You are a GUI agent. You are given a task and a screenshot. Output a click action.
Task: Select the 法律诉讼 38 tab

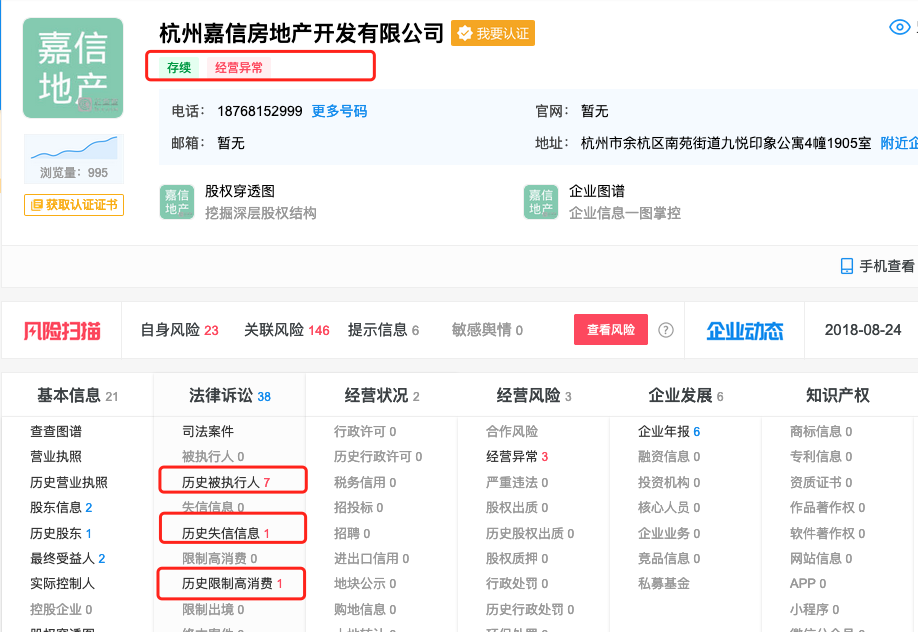(230, 396)
